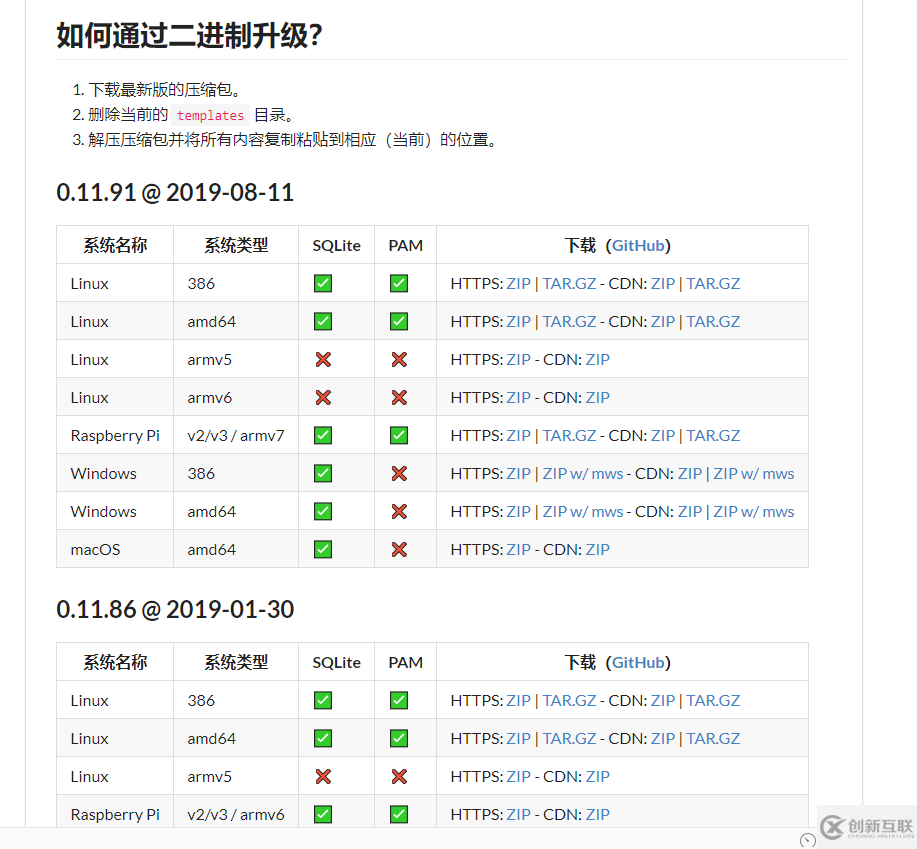Click green SQLite check icon for Windows 386
Screen dimensions: 917x849
pyautogui.click(x=322, y=473)
